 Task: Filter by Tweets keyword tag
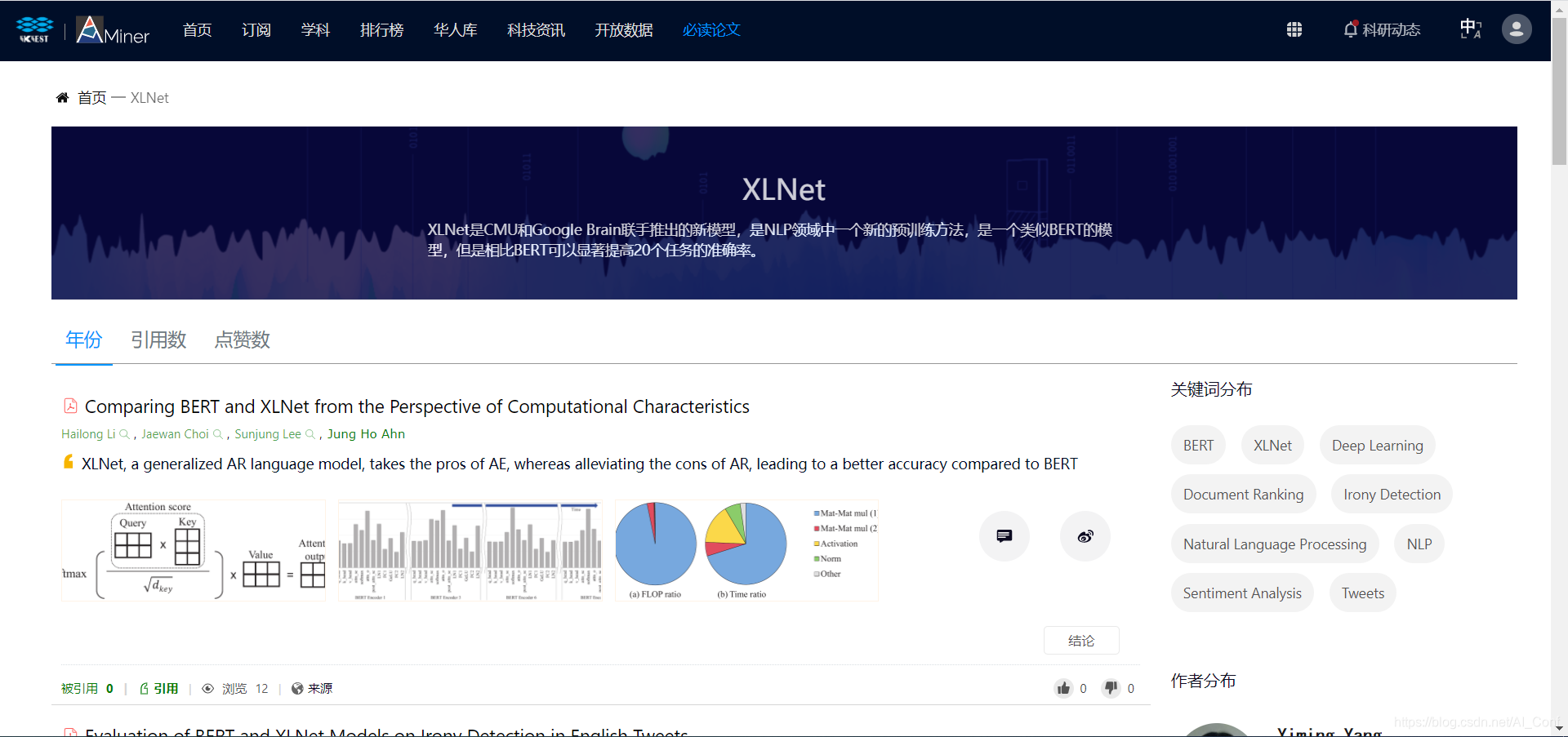coord(1363,593)
